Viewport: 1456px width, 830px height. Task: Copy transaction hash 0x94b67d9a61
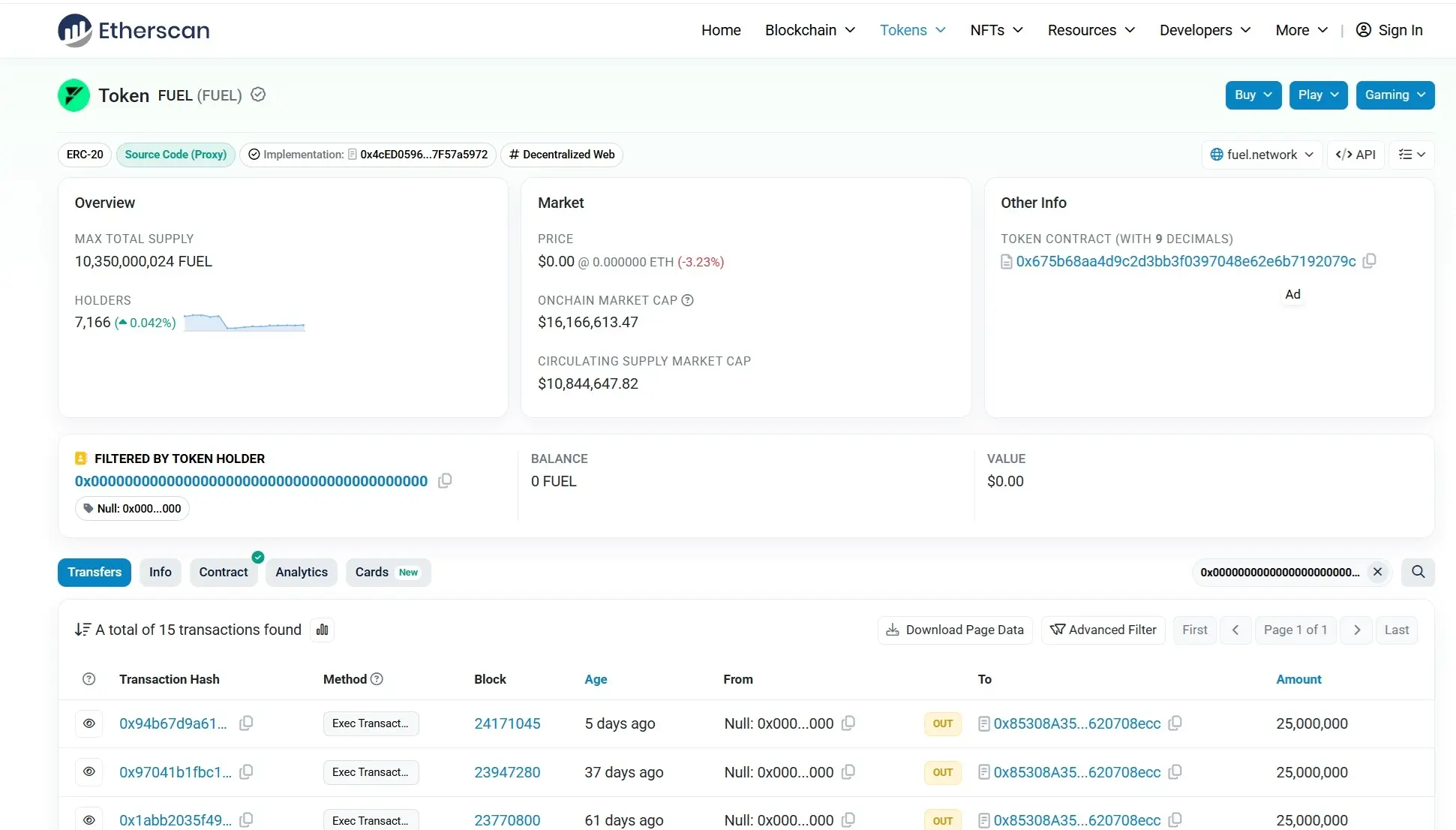(x=246, y=723)
